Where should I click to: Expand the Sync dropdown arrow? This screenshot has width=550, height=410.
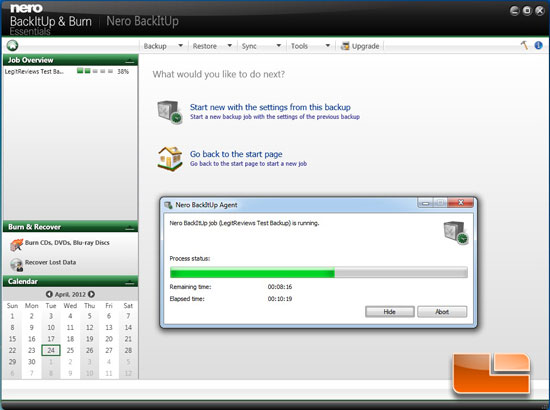click(x=279, y=46)
